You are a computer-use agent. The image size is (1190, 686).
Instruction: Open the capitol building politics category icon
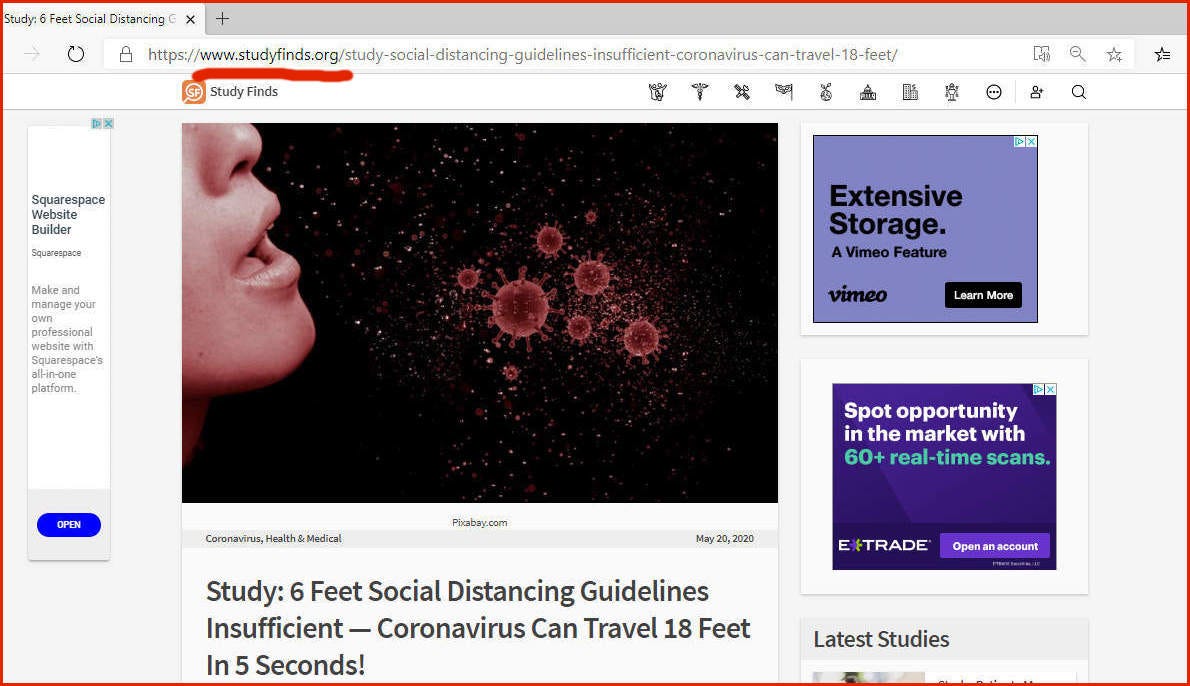(x=868, y=92)
